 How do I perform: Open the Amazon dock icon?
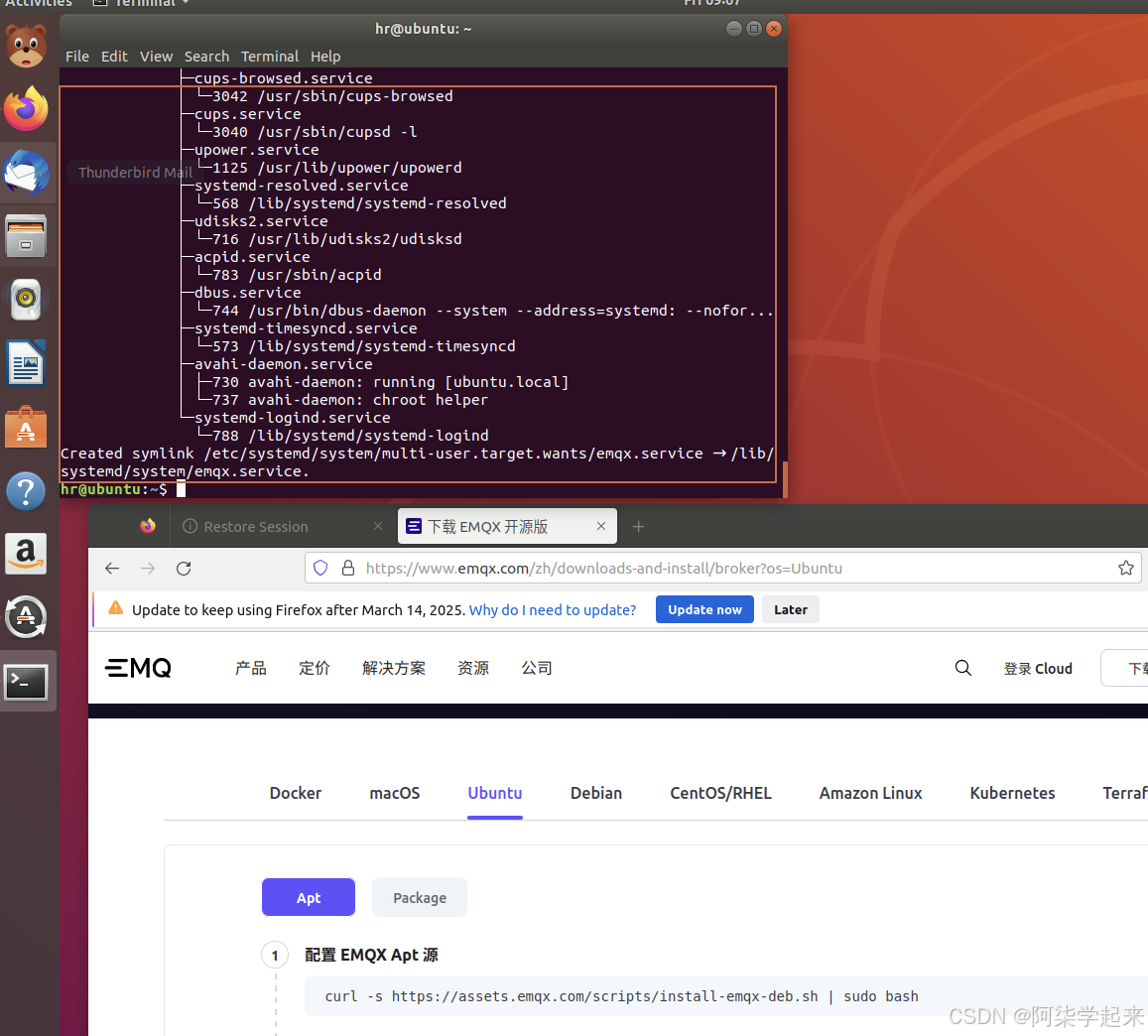tap(27, 554)
